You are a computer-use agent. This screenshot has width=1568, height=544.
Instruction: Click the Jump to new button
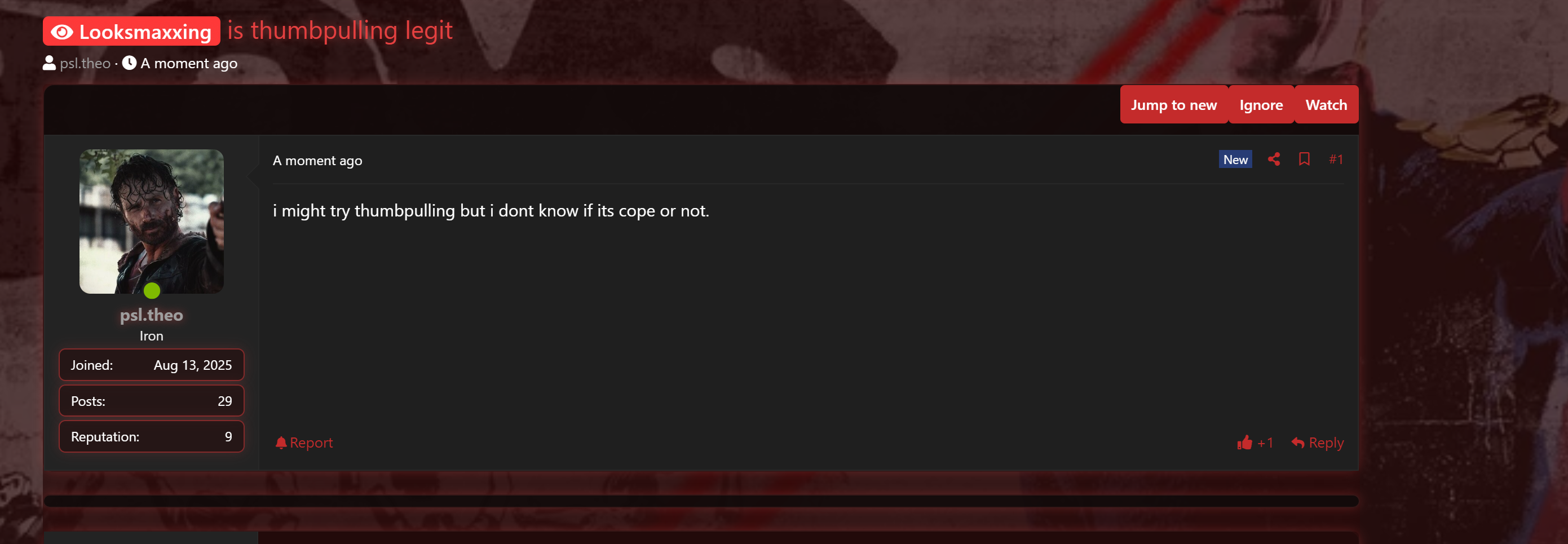[x=1173, y=105]
